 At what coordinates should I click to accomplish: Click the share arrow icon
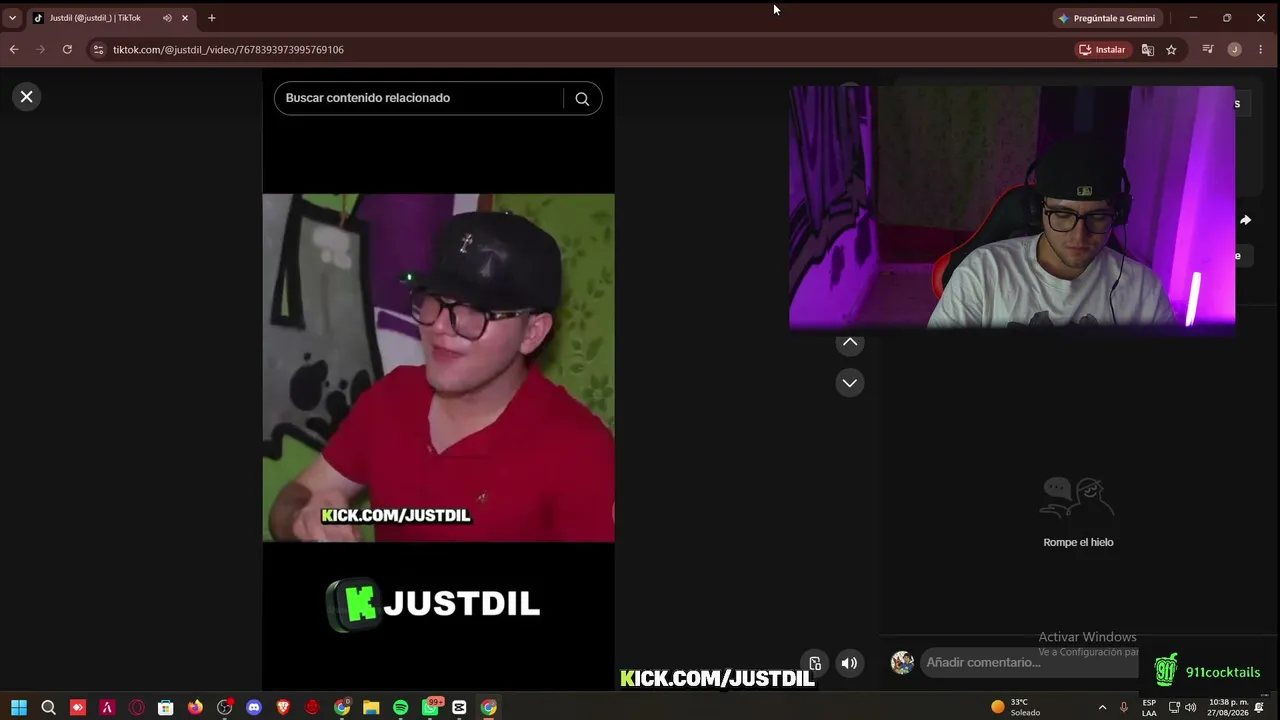coord(1245,220)
